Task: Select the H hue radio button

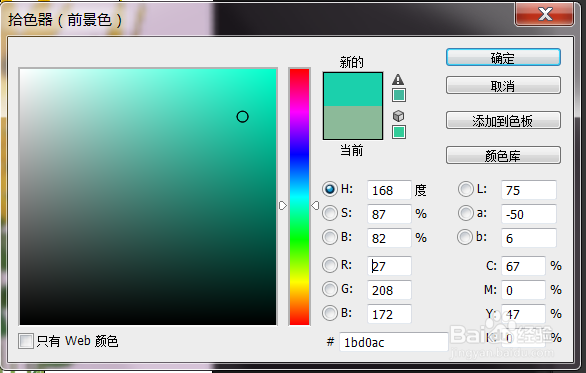Action: (330, 189)
